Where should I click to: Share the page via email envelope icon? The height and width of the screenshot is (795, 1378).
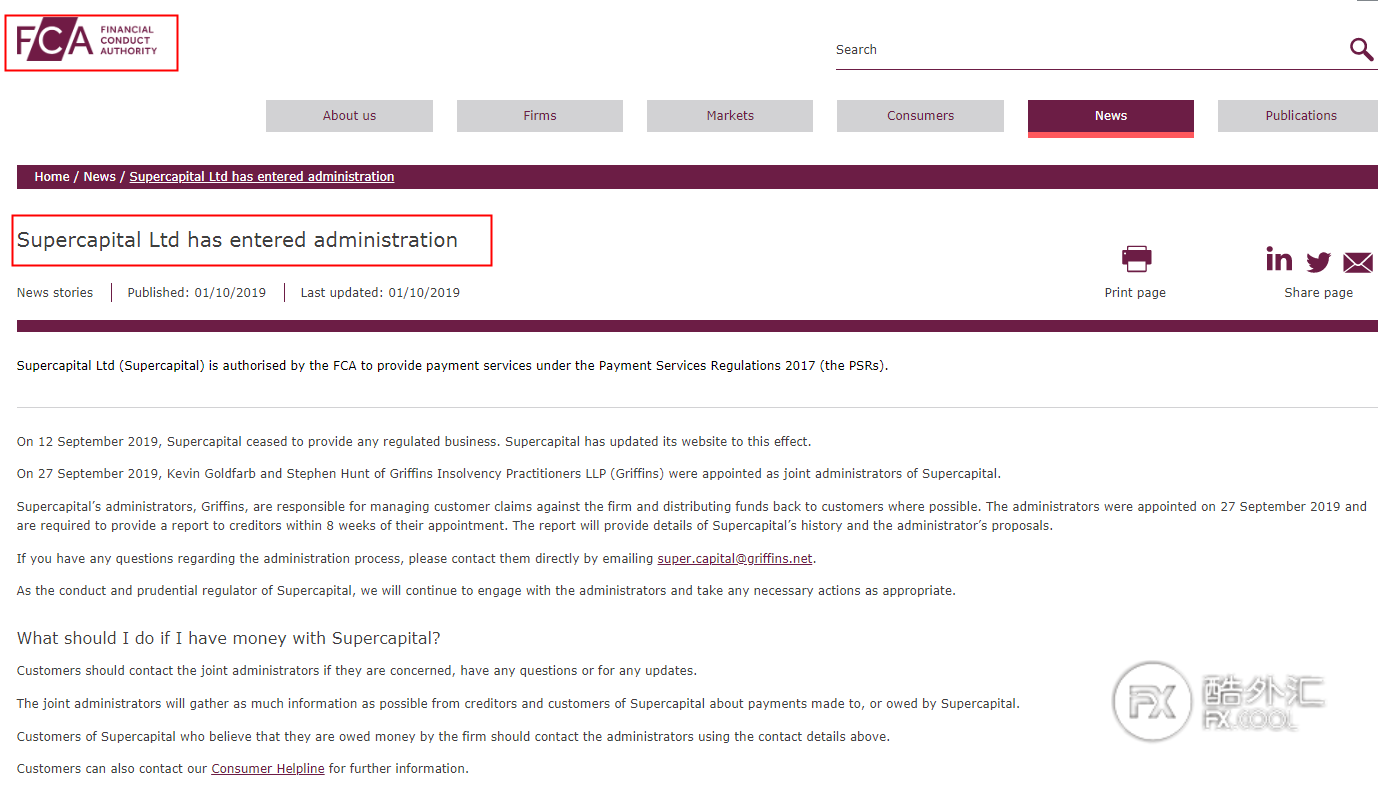(1358, 263)
